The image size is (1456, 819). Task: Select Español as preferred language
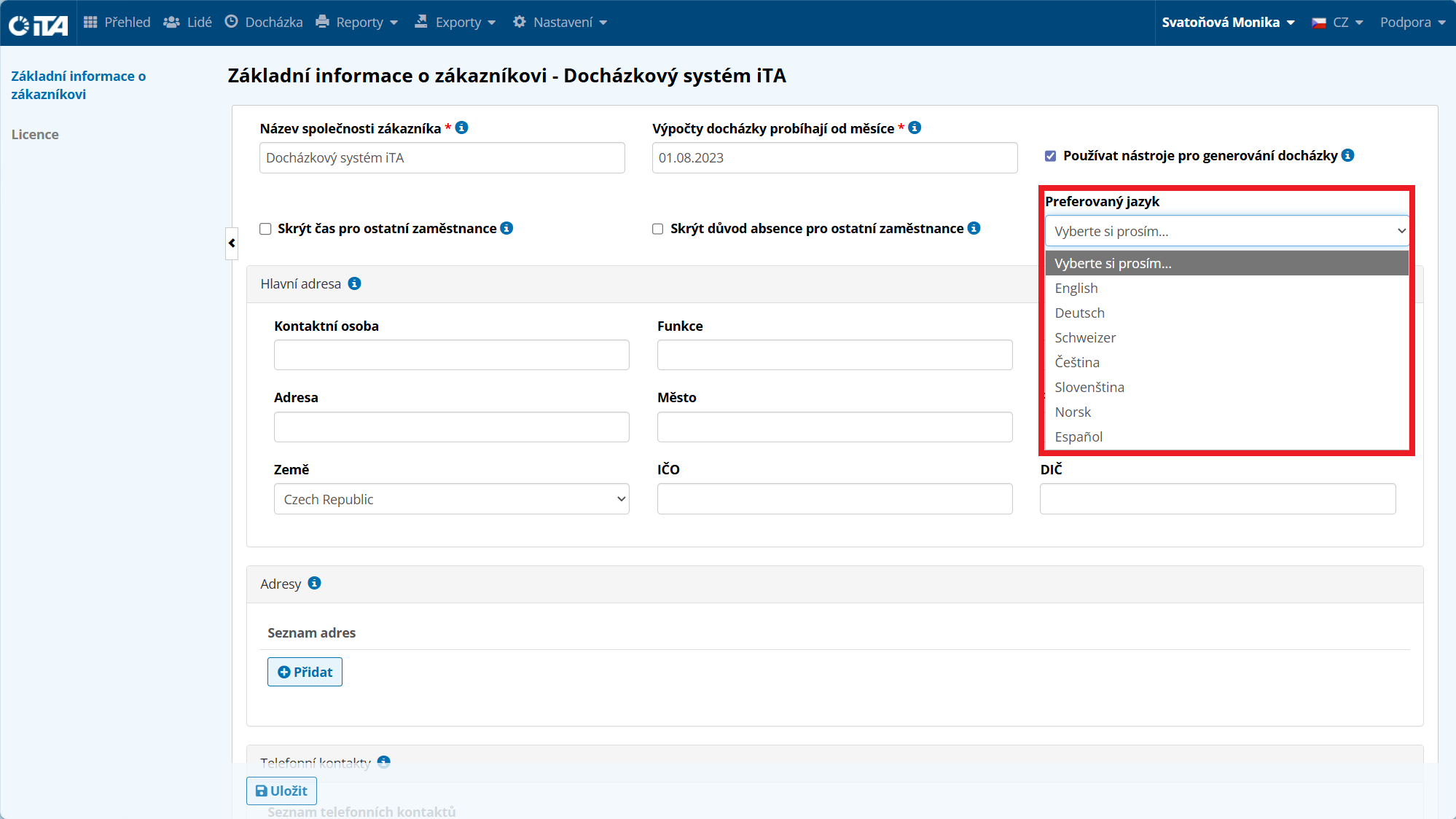click(x=1227, y=436)
